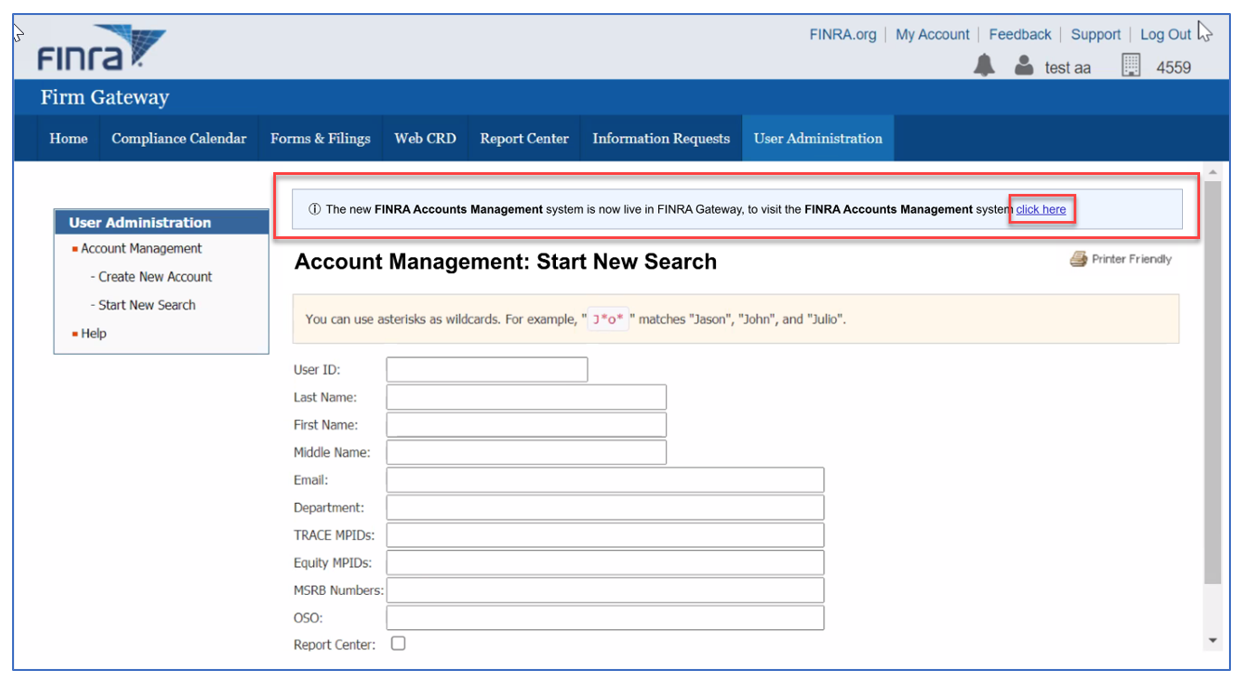Click the notification bell icon
This screenshot has height=679, width=1237.
pos(984,66)
